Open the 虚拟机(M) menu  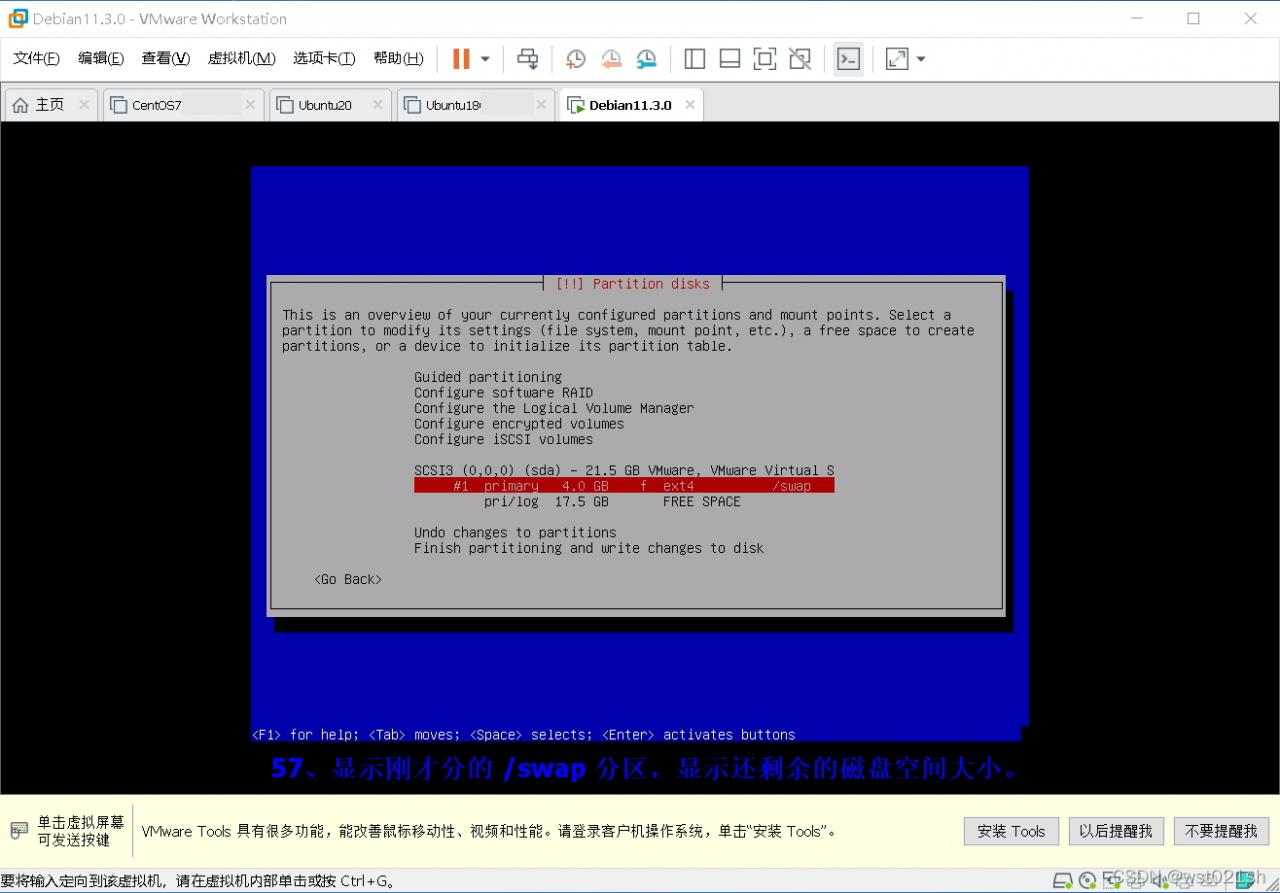pos(241,58)
